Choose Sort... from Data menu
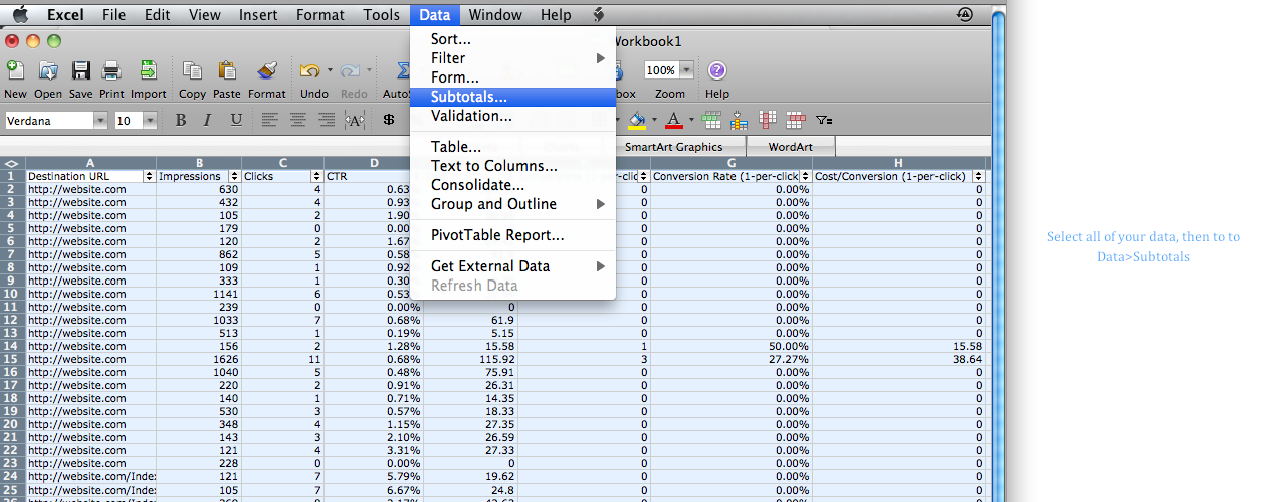Viewport: 1276px width, 502px height. (x=513, y=39)
